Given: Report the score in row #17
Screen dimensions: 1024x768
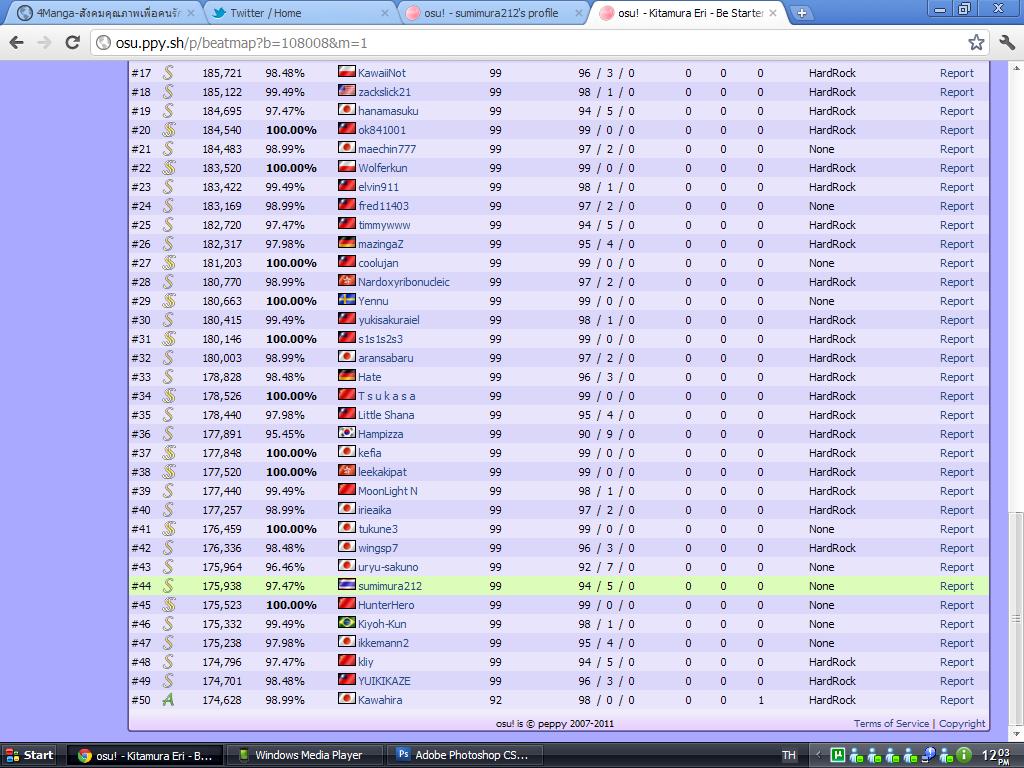Looking at the screenshot, I should (957, 73).
